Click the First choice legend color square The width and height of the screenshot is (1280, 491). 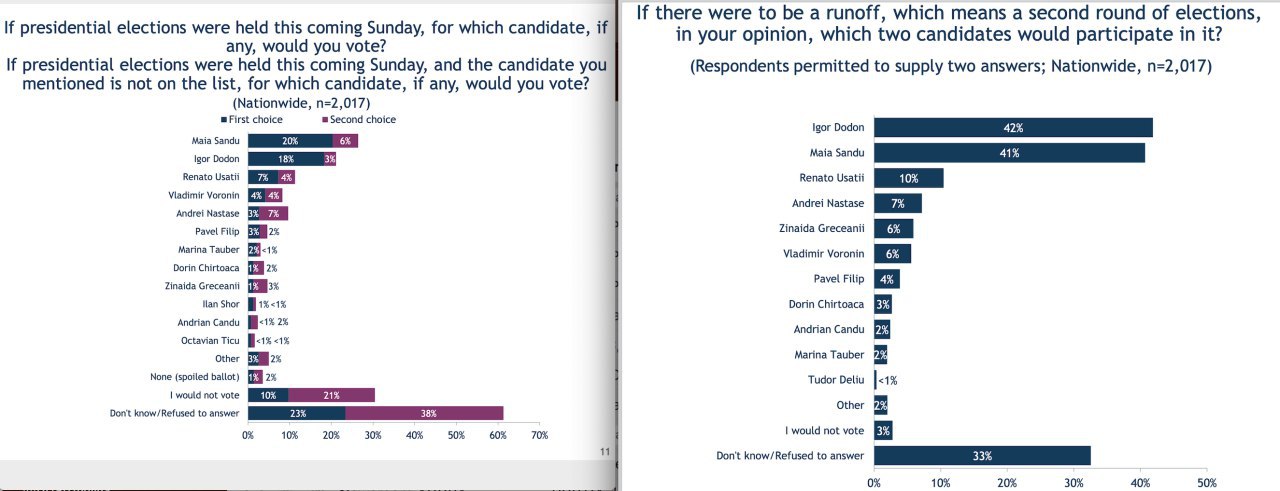(224, 120)
